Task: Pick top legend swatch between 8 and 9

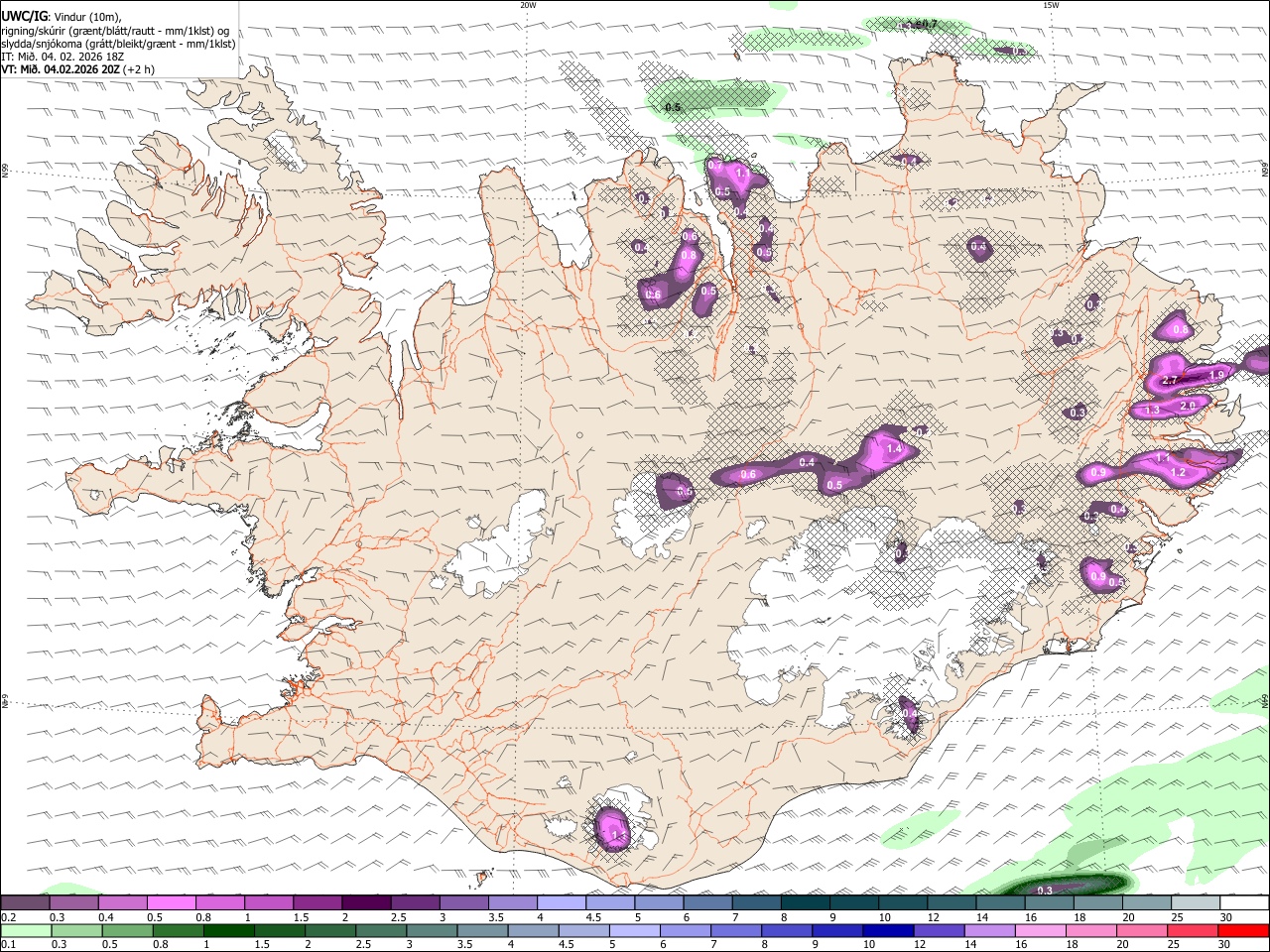Action: point(805,902)
